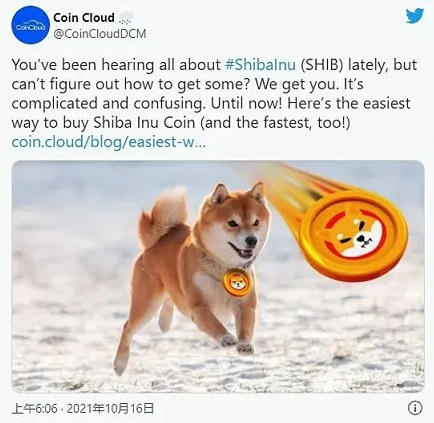Follow the coin.cloud/blog/easiest-w… link
The image size is (434, 423).
coord(107,143)
